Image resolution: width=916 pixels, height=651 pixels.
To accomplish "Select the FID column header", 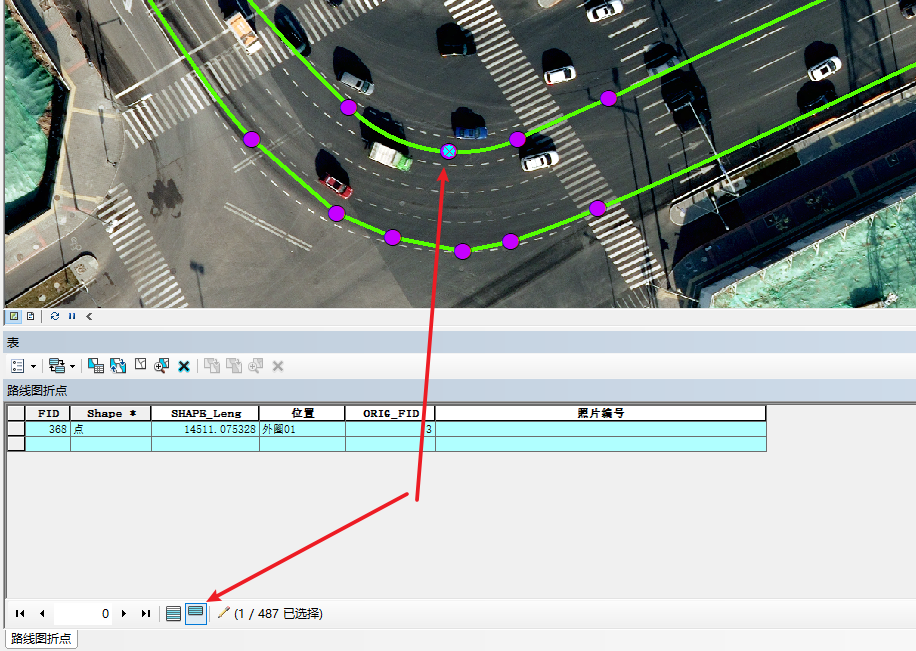I will (48, 413).
